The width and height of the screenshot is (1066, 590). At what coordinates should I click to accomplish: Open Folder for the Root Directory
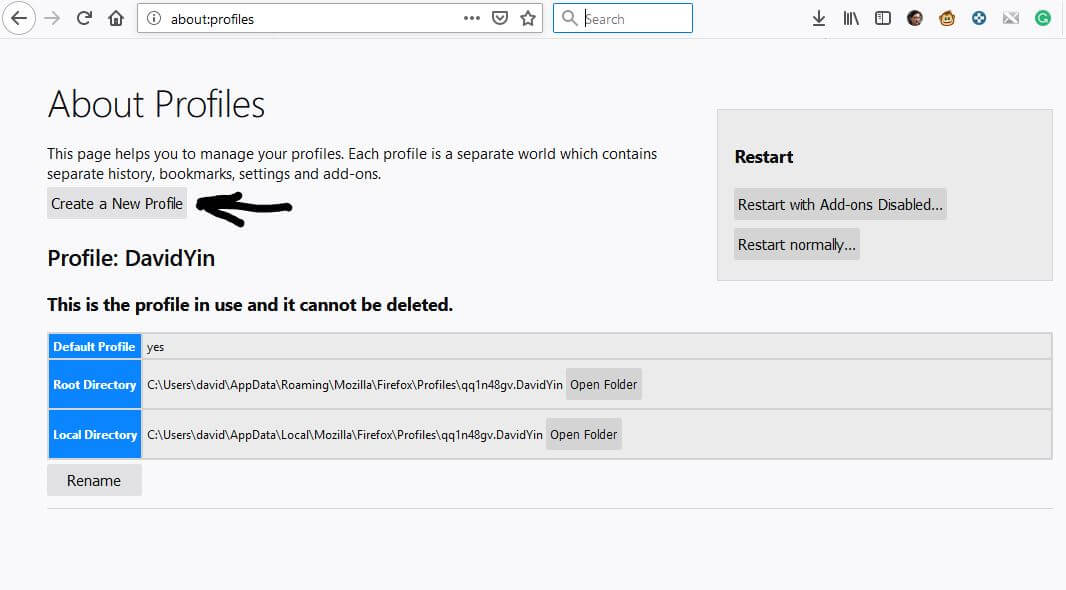(x=603, y=383)
